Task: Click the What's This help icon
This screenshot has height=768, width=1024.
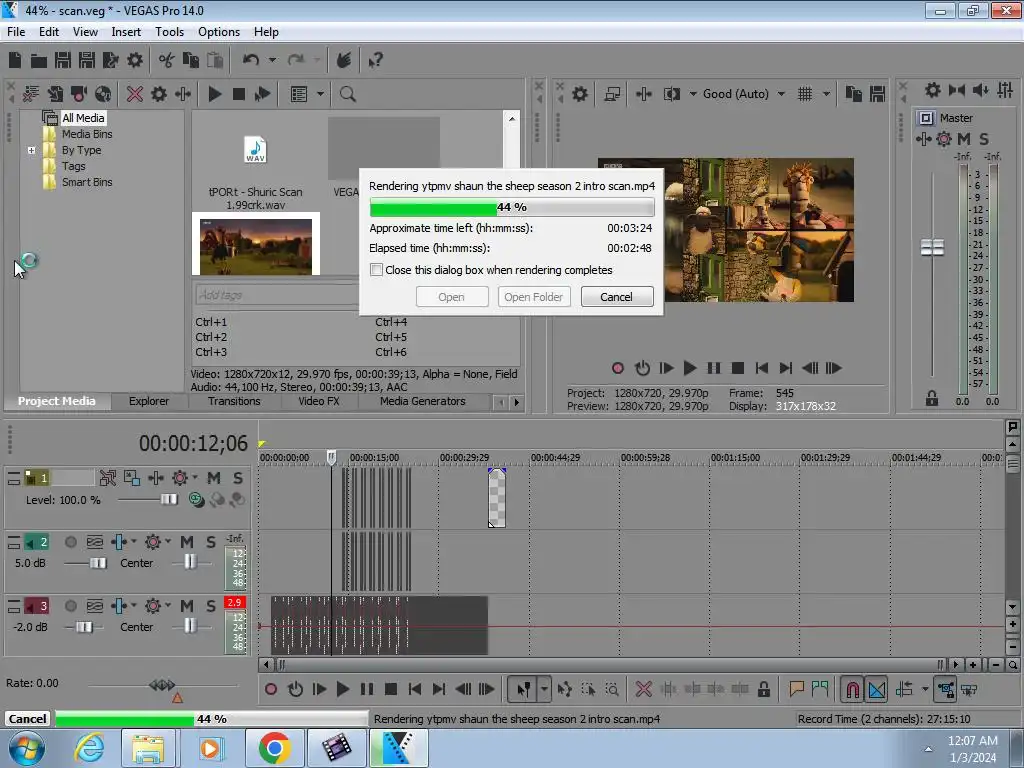Action: [x=375, y=61]
